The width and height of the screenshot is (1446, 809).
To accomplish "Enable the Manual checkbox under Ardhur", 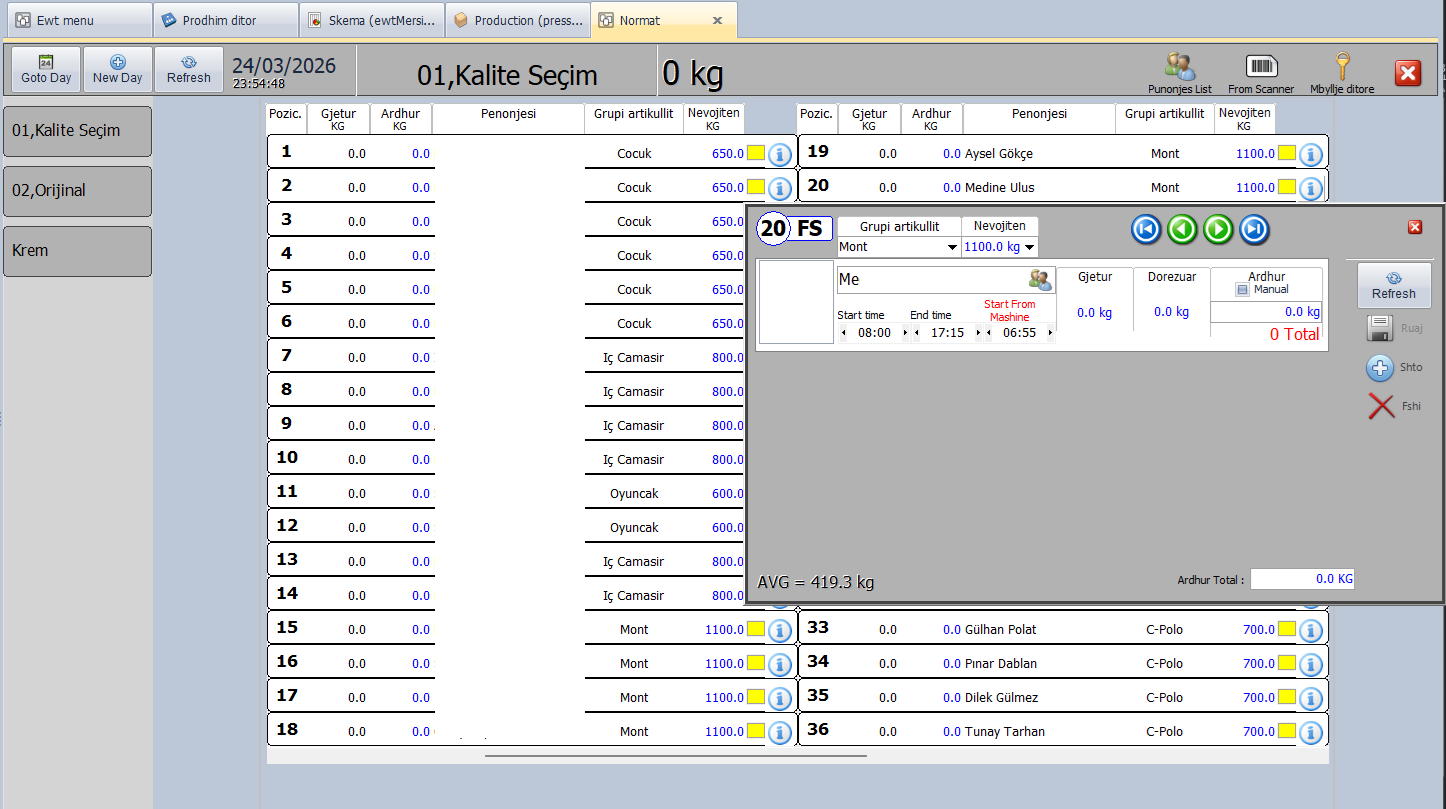I will pos(1242,290).
